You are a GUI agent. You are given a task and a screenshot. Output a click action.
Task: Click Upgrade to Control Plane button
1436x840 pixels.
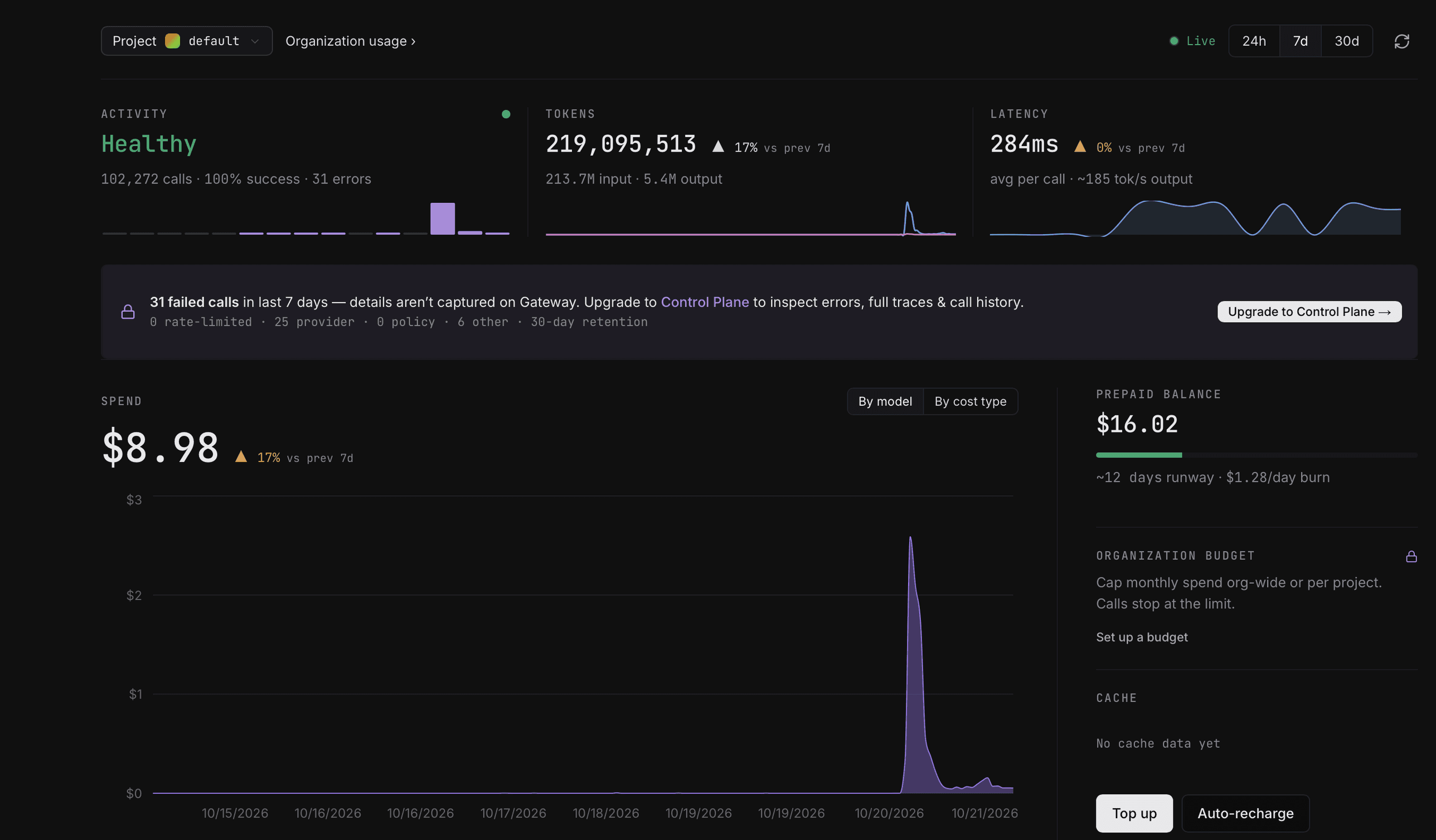pyautogui.click(x=1309, y=312)
